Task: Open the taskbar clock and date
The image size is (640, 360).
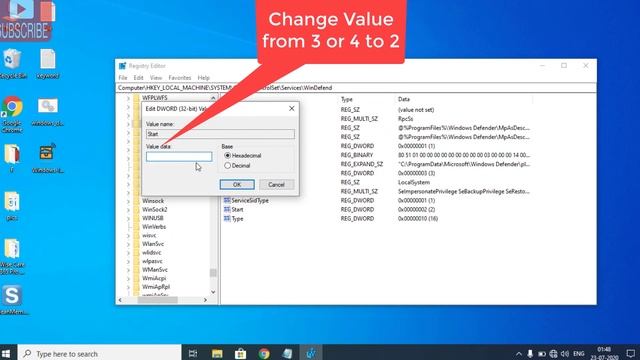Action: [x=604, y=353]
